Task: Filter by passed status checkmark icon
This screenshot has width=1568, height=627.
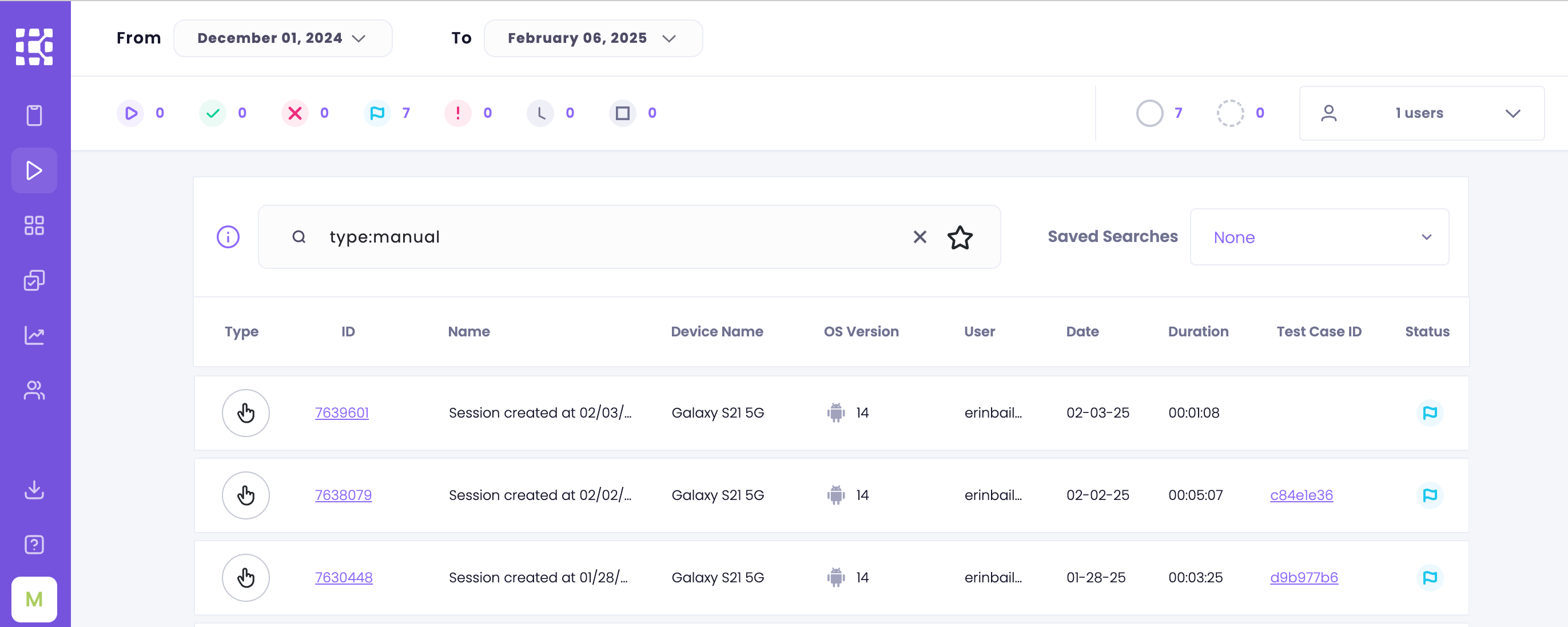Action: pyautogui.click(x=212, y=113)
